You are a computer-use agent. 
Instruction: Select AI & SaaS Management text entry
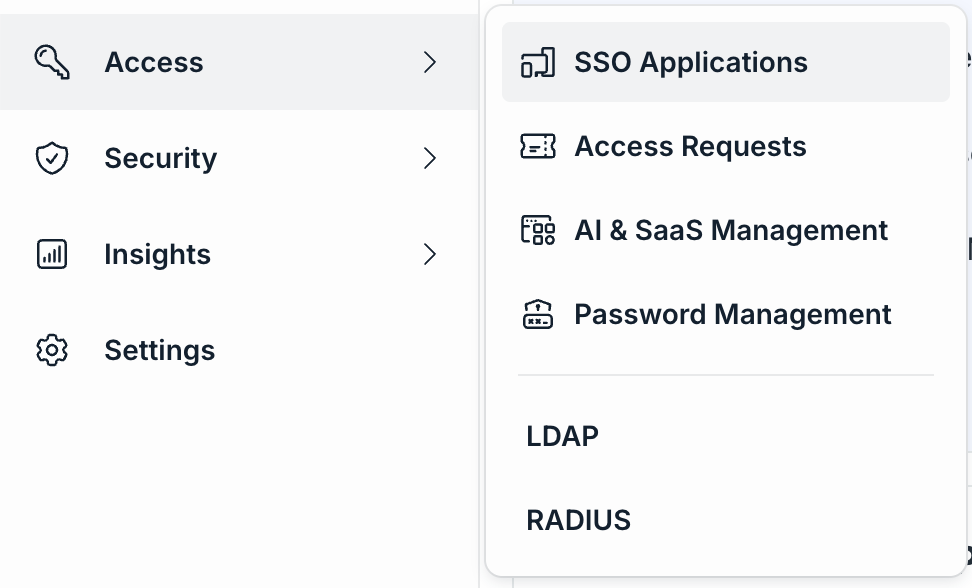pos(730,230)
